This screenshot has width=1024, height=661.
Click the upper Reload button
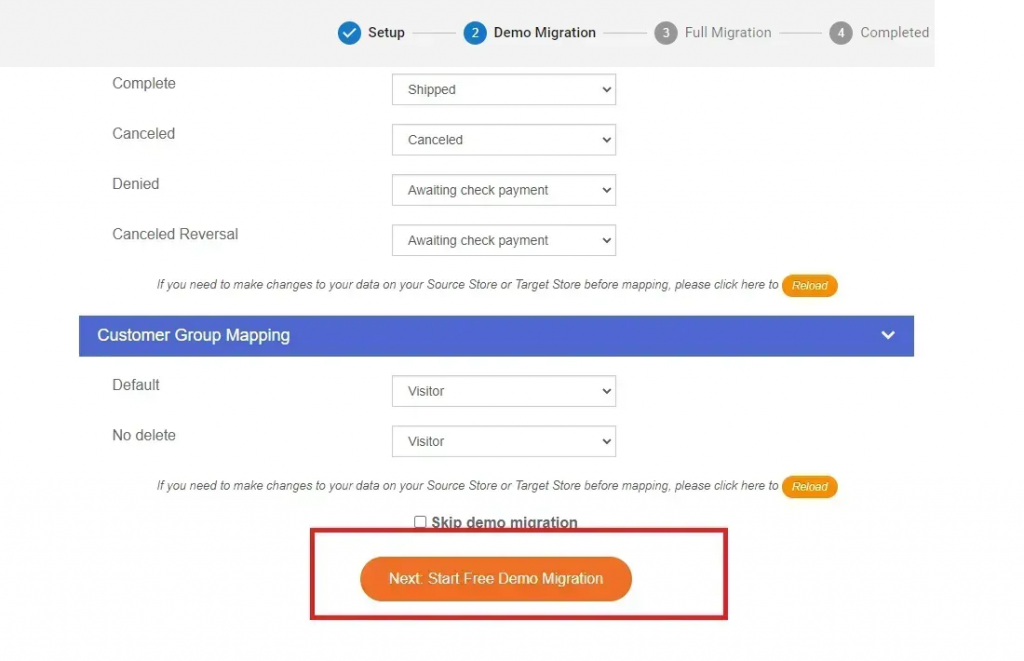pyautogui.click(x=809, y=285)
